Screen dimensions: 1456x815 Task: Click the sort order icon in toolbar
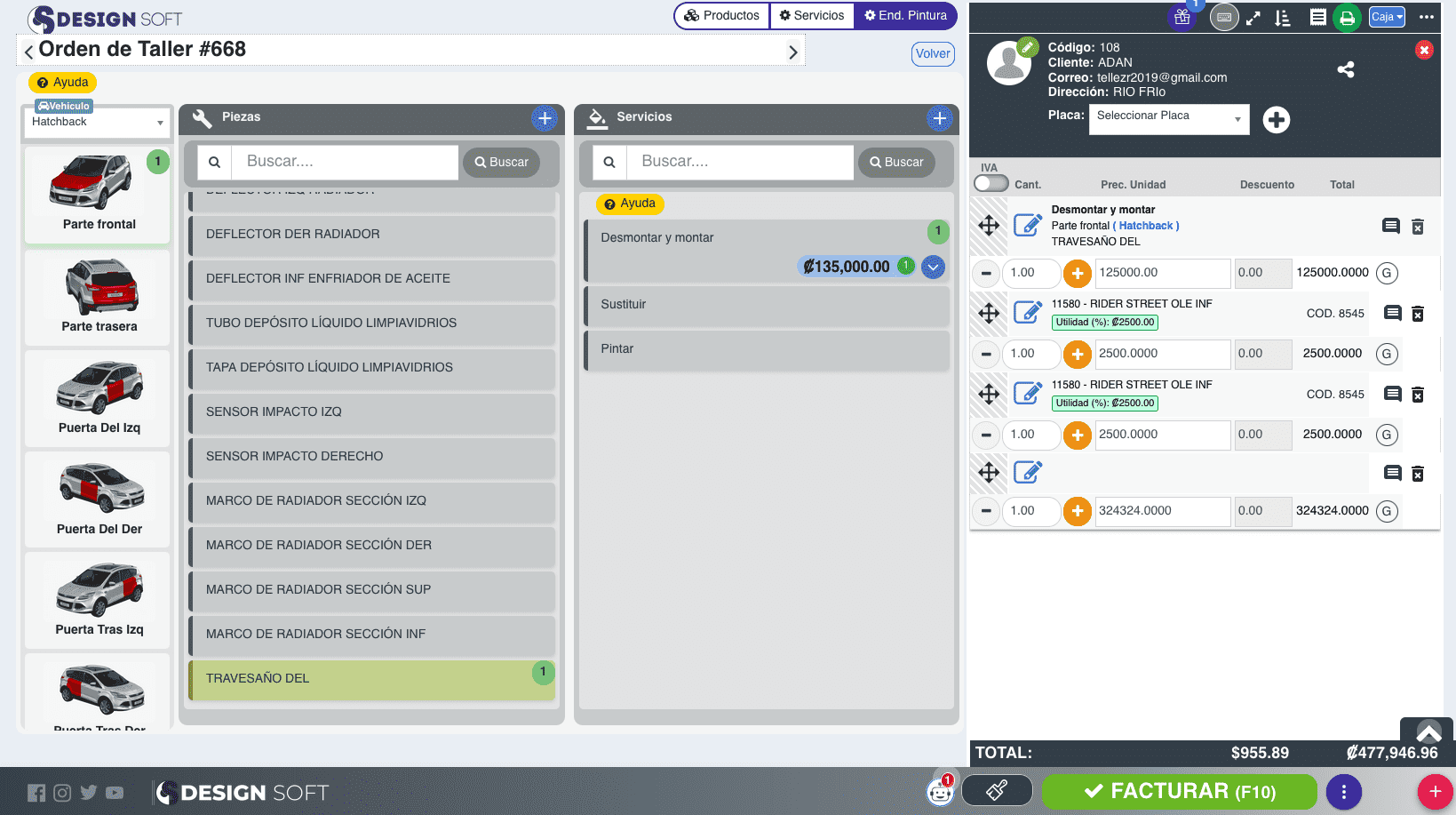coord(1282,18)
